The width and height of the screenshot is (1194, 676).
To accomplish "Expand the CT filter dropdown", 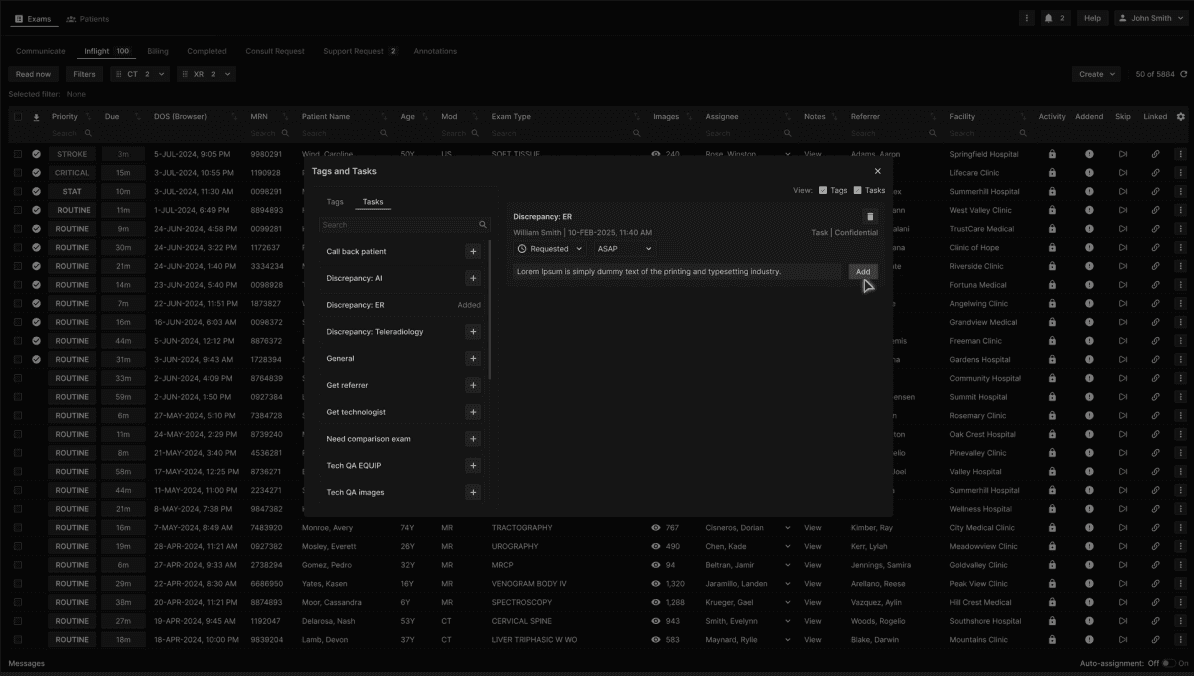I will point(161,74).
